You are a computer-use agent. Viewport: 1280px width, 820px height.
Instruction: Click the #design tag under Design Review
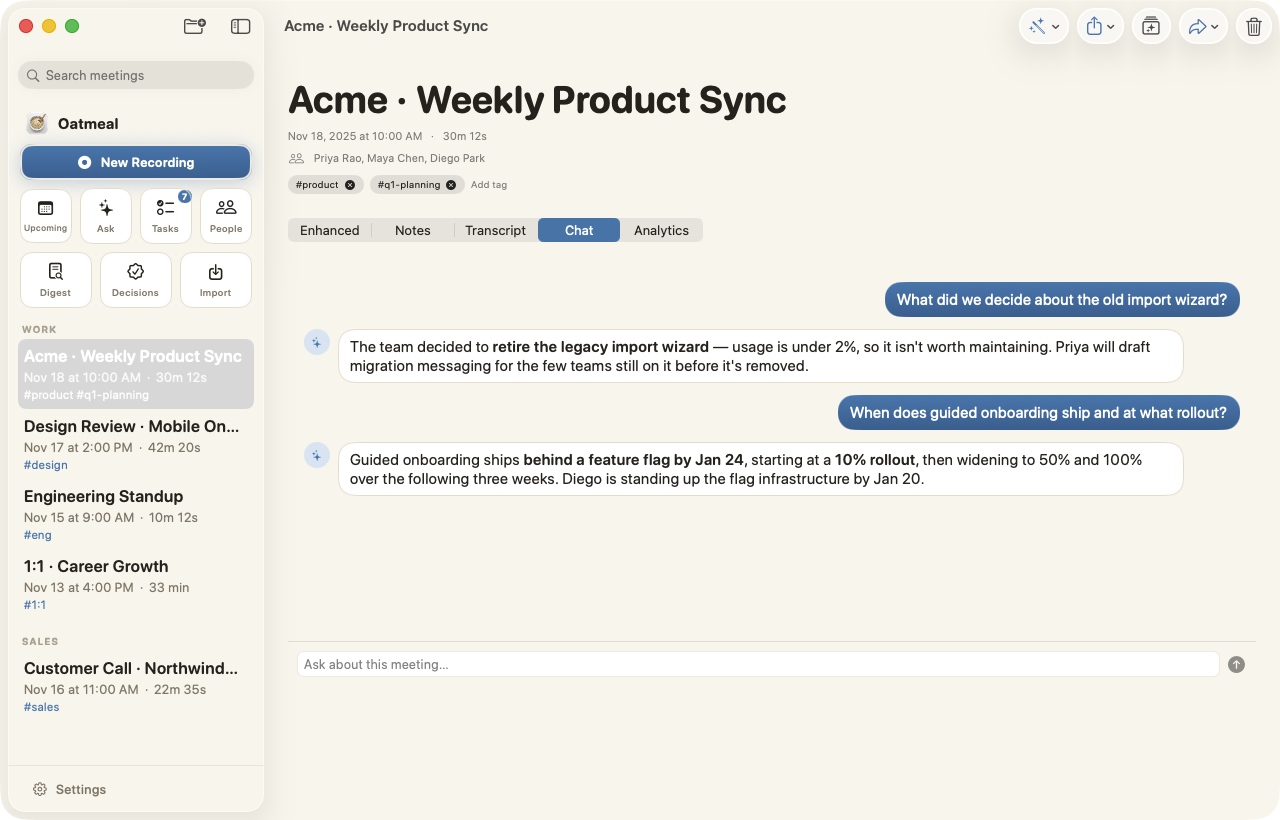pos(46,465)
